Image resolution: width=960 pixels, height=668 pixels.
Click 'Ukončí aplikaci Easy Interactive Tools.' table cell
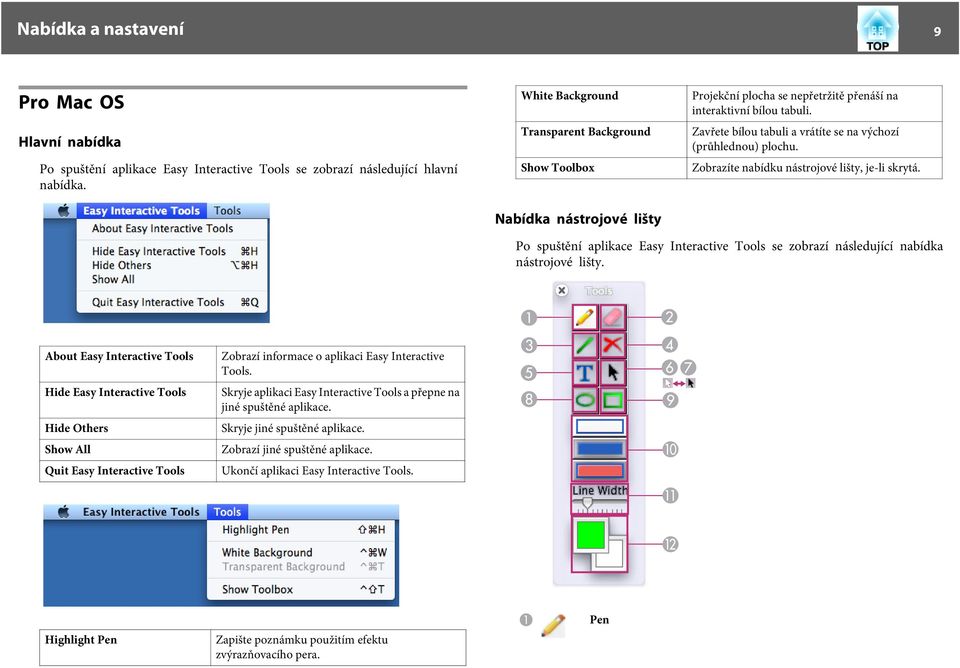[340, 471]
